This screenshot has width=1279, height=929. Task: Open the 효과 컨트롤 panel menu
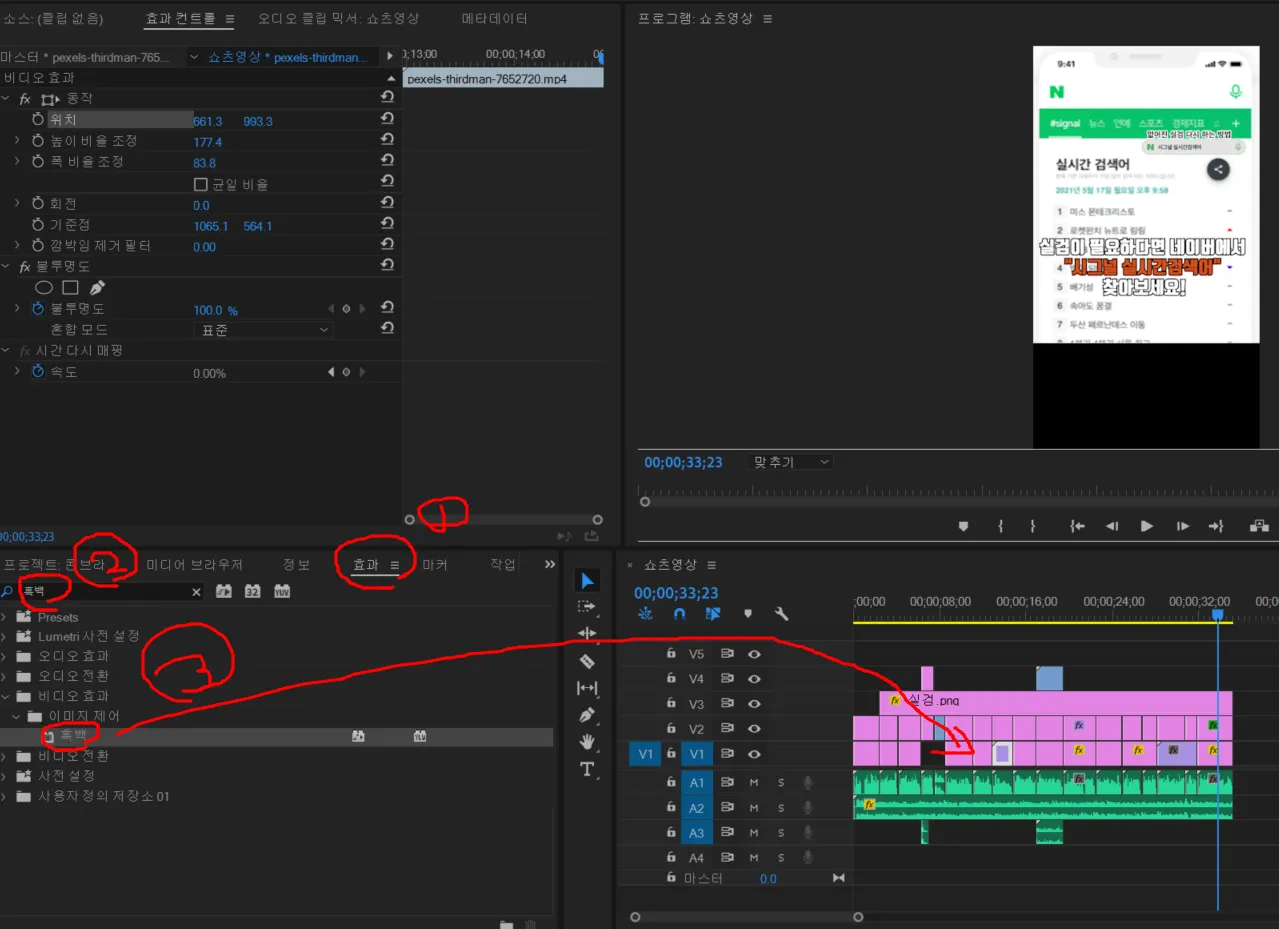click(230, 19)
